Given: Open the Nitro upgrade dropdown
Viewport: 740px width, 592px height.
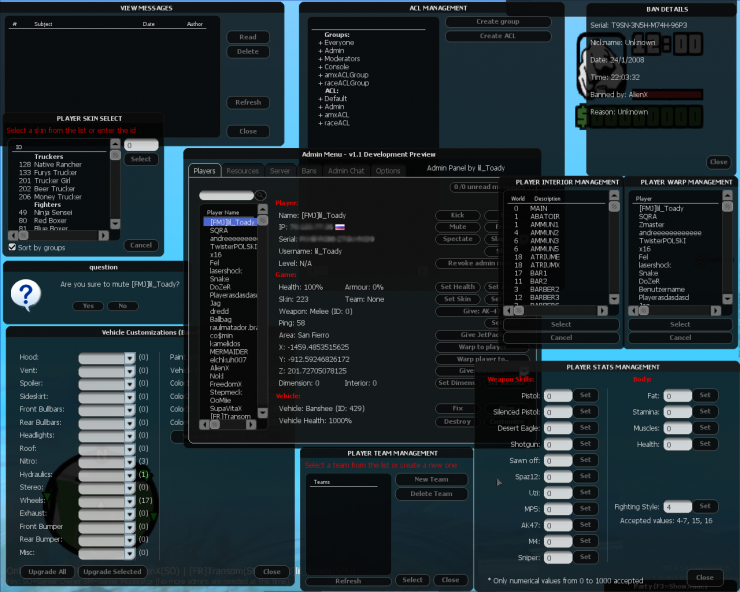Looking at the screenshot, I should [x=129, y=461].
